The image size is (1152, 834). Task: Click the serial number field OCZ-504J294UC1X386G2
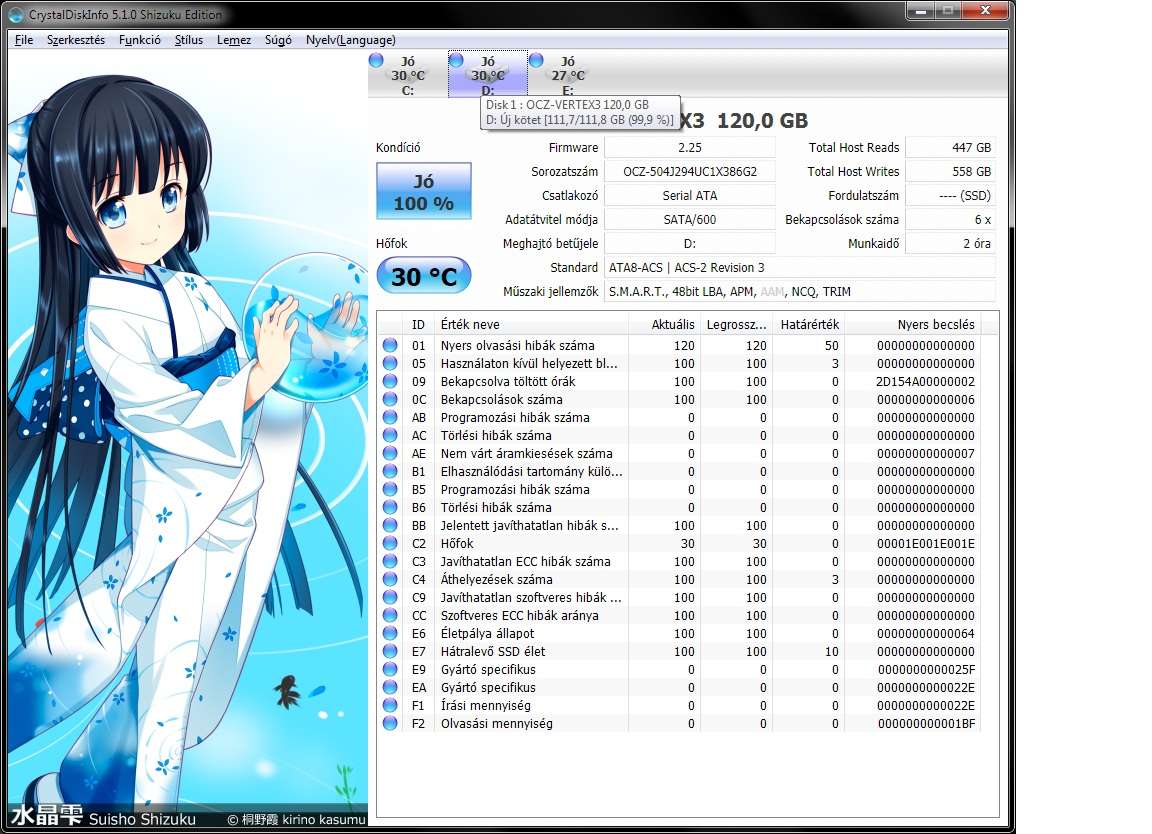click(690, 172)
